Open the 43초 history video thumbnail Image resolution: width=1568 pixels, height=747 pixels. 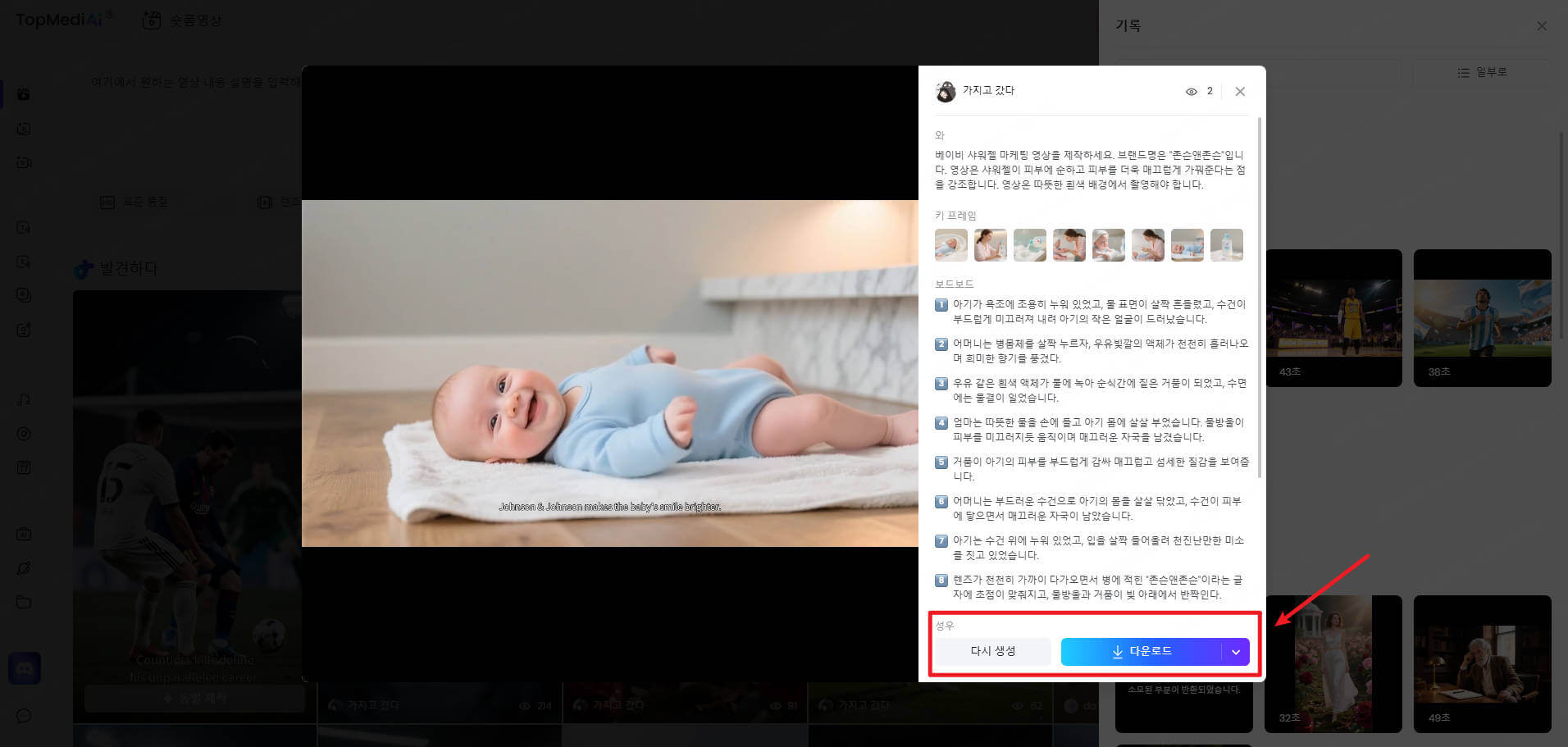(x=1333, y=318)
